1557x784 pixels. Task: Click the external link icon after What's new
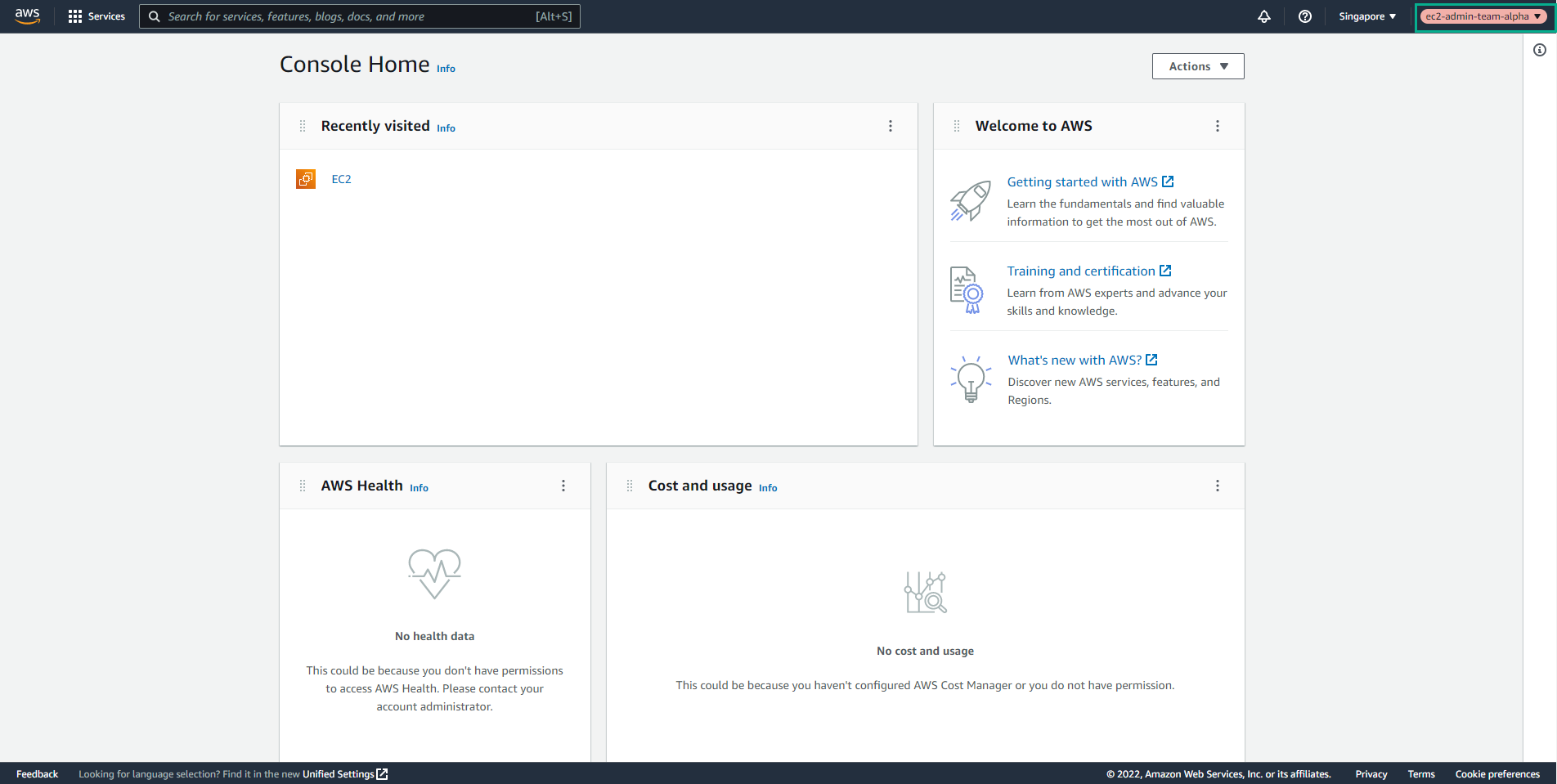click(1151, 360)
